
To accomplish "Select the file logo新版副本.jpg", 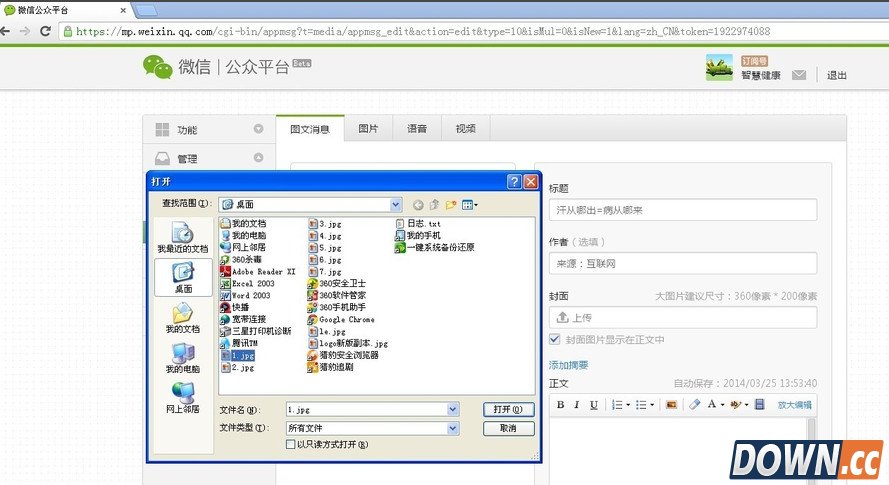I will (348, 343).
